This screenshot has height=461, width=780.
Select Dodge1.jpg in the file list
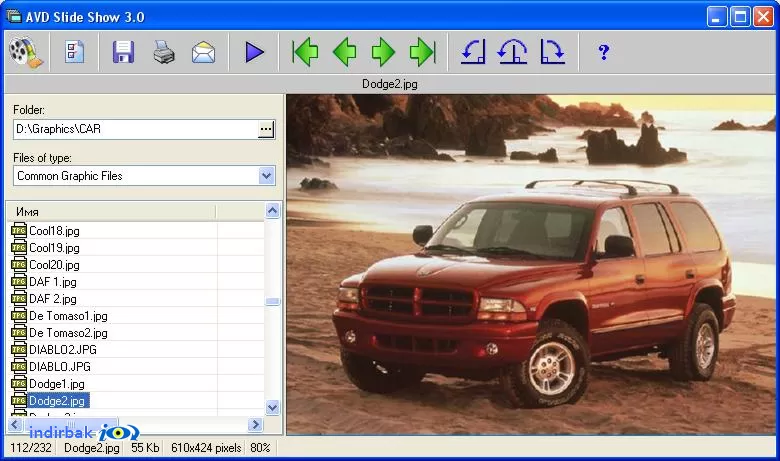57,384
